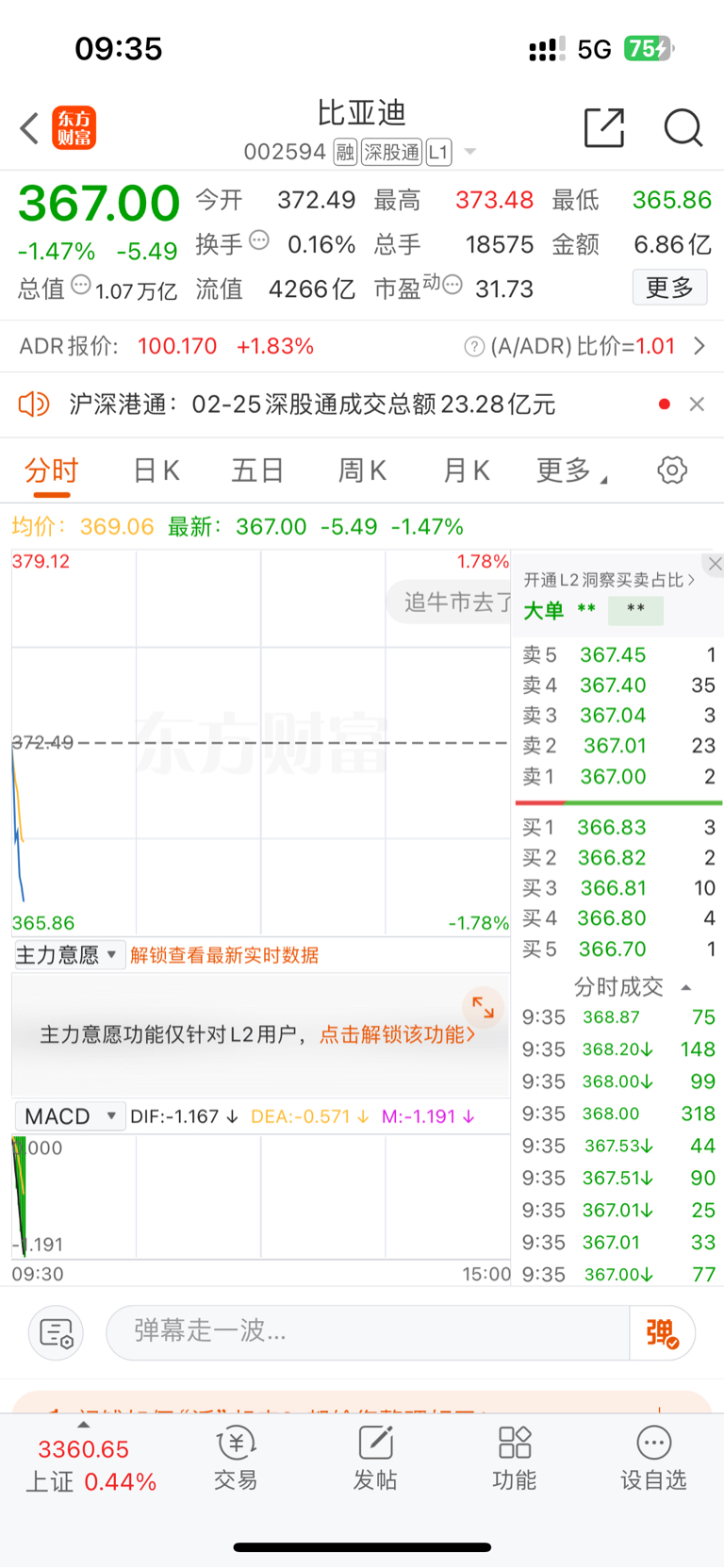
Task: Switch to 五日 tab
Action: 257,470
